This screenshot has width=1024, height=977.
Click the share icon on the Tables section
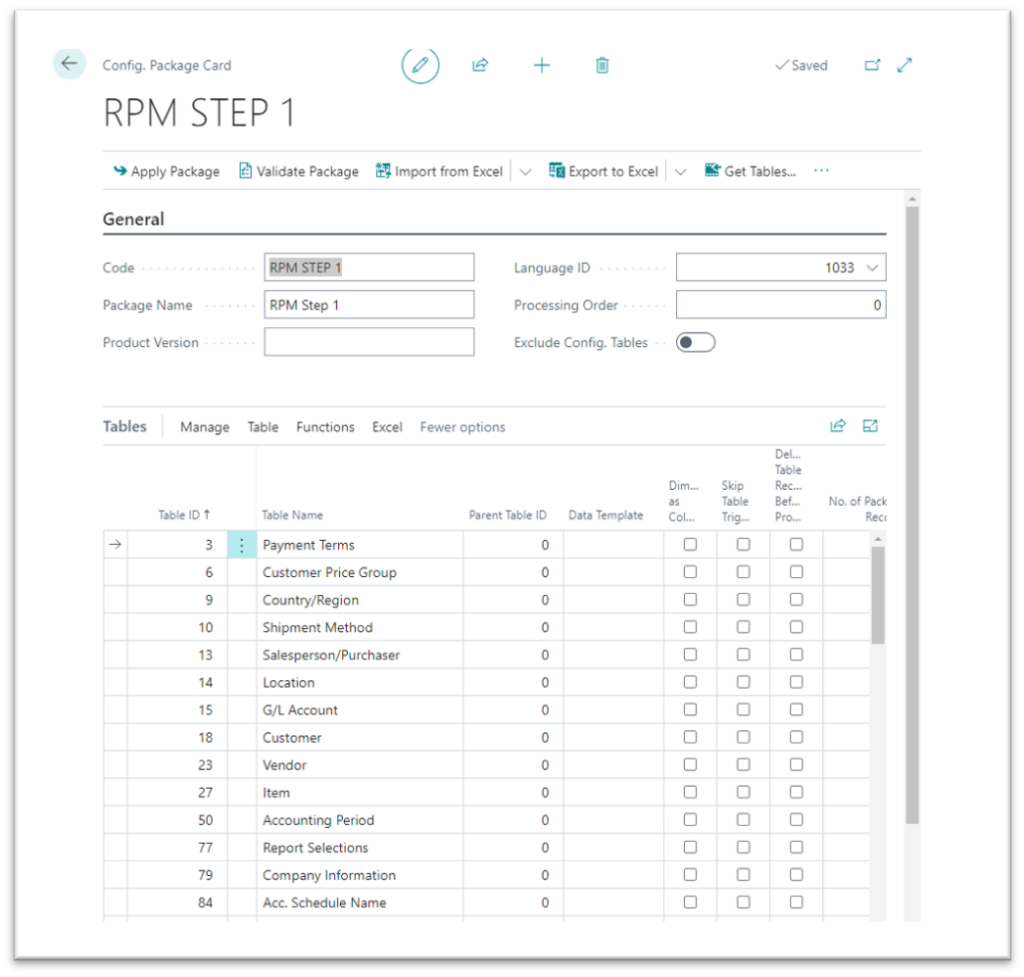[838, 425]
